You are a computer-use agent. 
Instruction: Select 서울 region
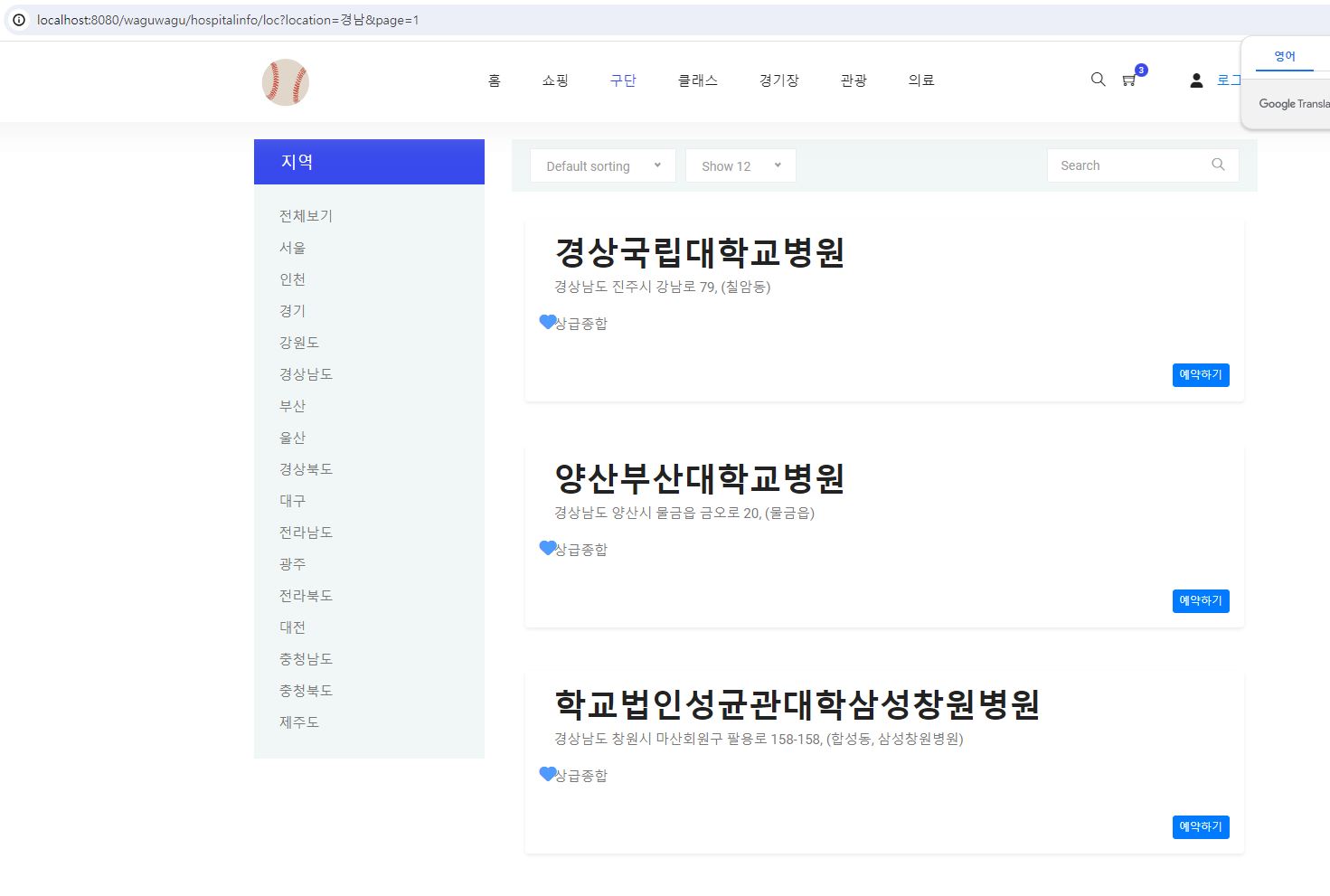[x=292, y=248]
